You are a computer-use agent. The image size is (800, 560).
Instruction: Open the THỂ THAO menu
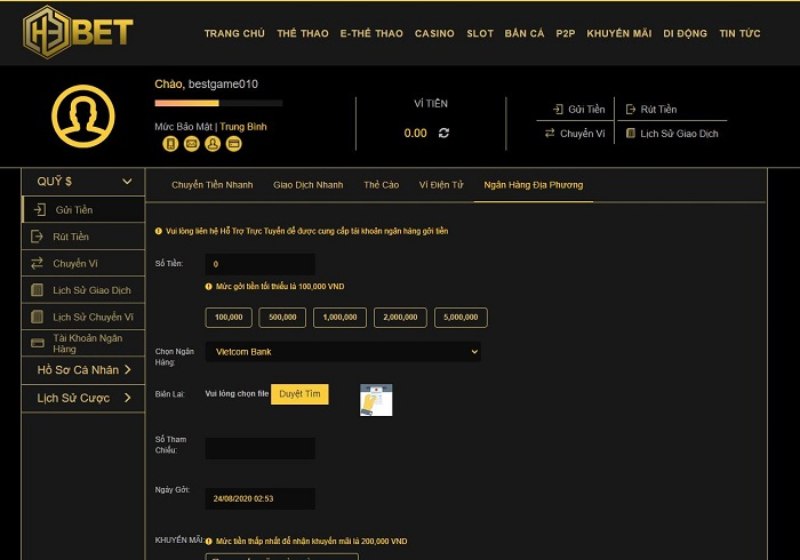(303, 34)
